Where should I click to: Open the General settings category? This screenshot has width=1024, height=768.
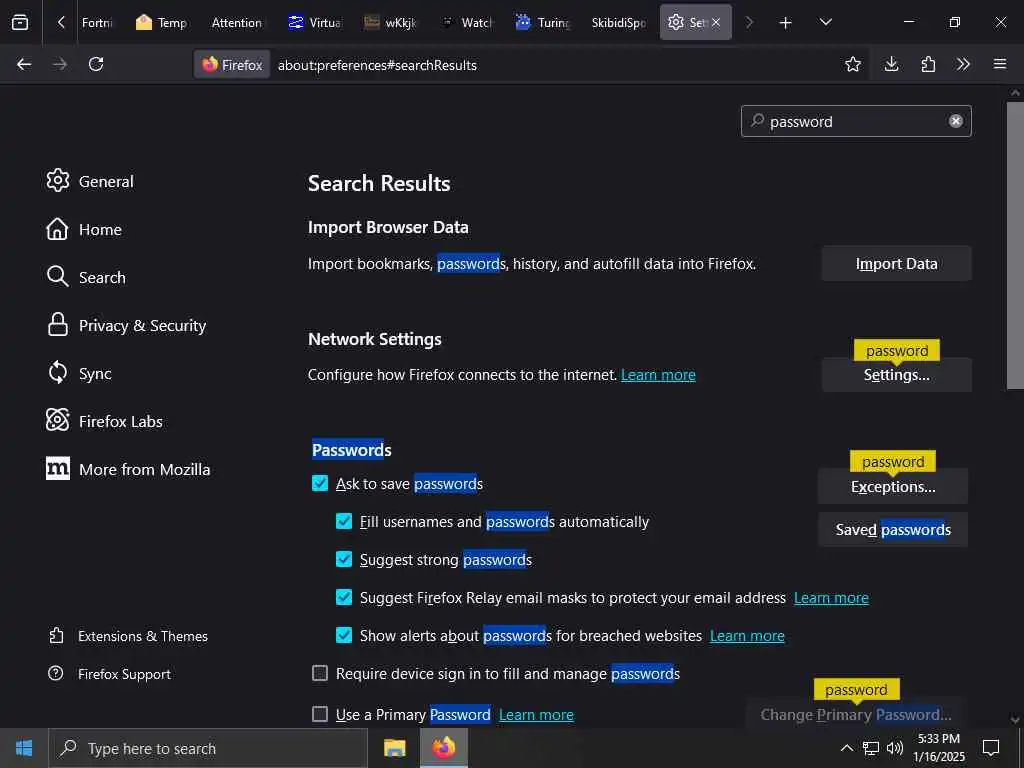90,181
